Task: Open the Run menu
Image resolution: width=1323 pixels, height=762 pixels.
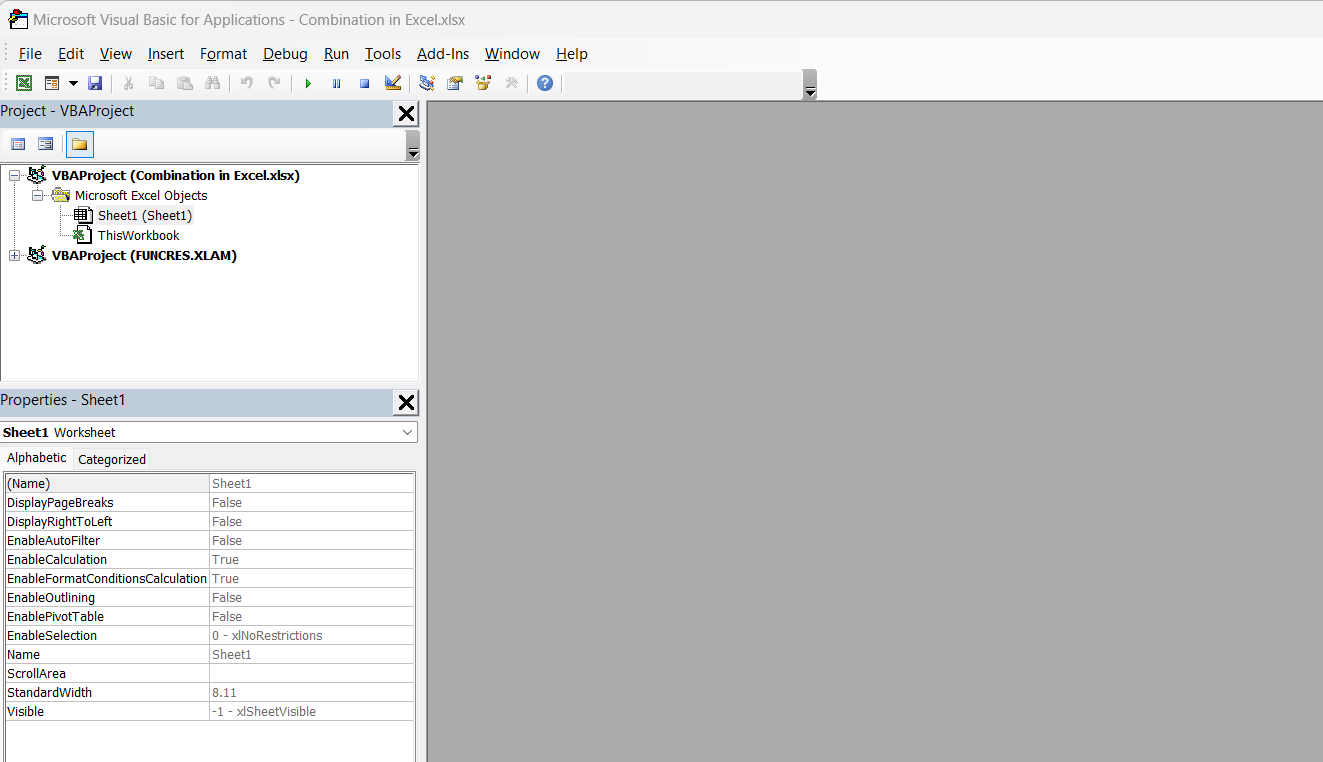Action: pos(336,54)
